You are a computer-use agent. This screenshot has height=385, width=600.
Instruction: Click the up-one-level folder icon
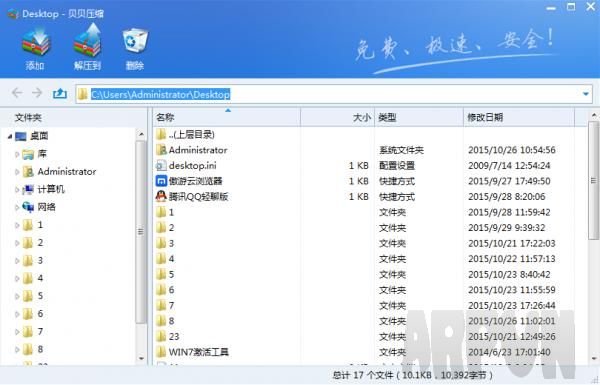click(60, 93)
